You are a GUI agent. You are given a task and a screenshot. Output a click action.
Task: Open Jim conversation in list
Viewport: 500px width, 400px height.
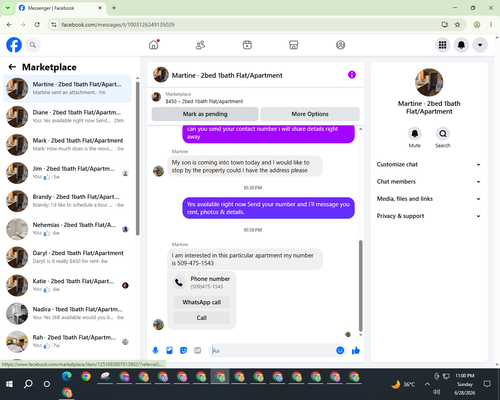coord(67,173)
